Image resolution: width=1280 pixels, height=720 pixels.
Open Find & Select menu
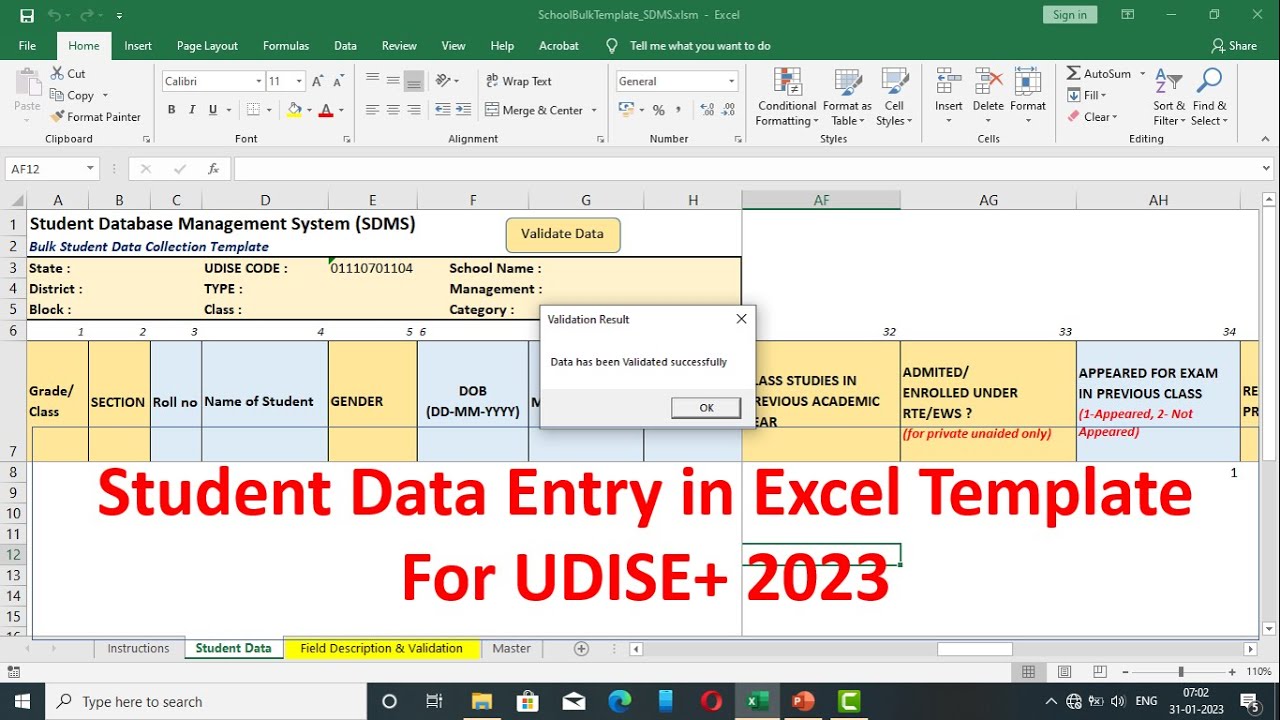pos(1209,97)
